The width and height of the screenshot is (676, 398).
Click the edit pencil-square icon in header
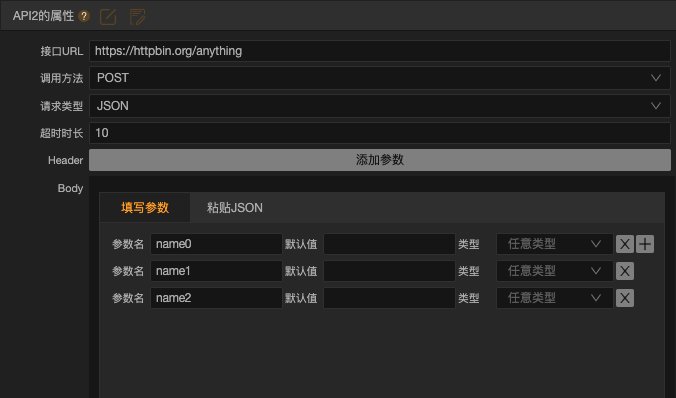click(x=108, y=17)
